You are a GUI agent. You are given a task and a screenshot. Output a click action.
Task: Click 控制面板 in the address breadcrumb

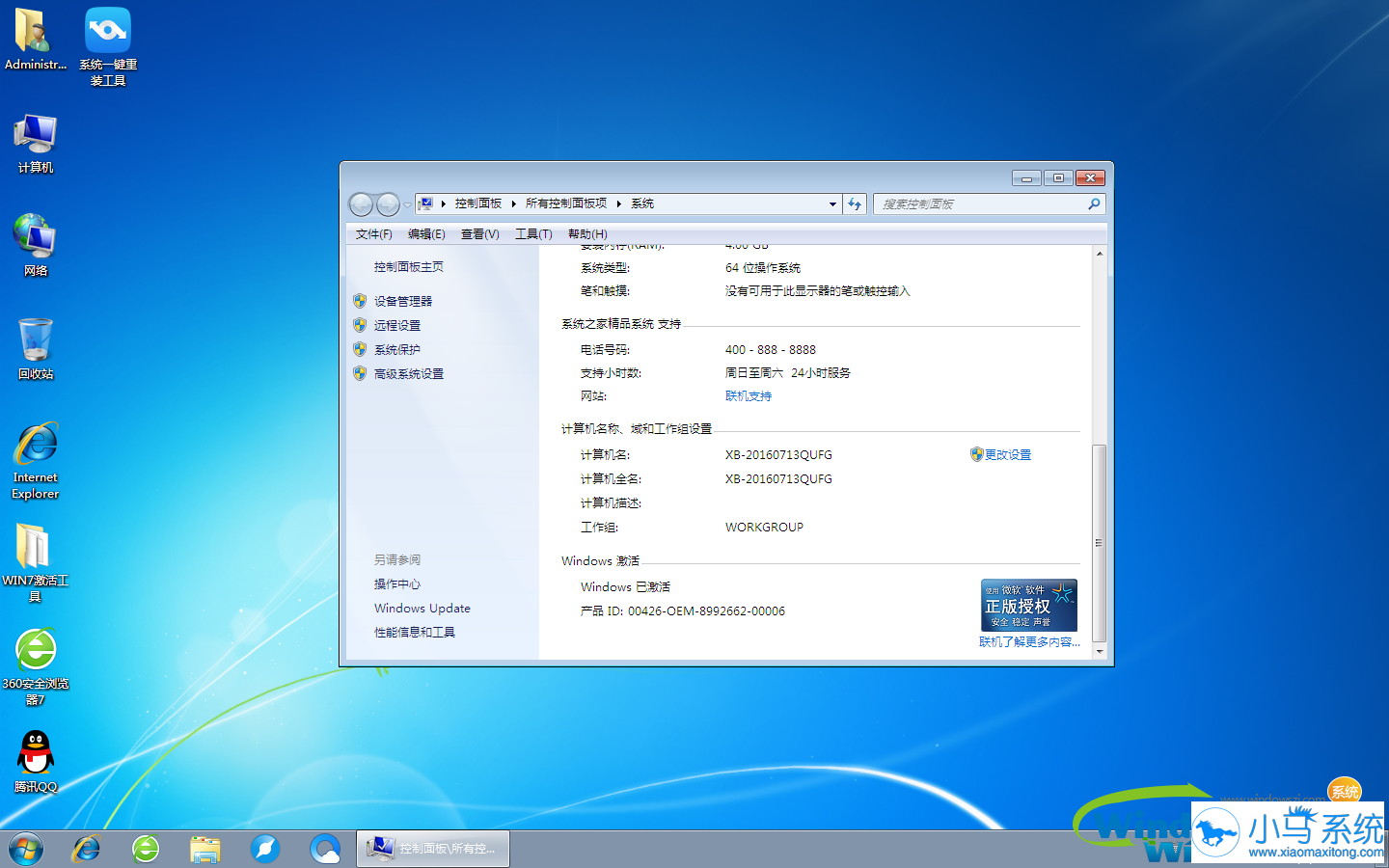pyautogui.click(x=478, y=203)
